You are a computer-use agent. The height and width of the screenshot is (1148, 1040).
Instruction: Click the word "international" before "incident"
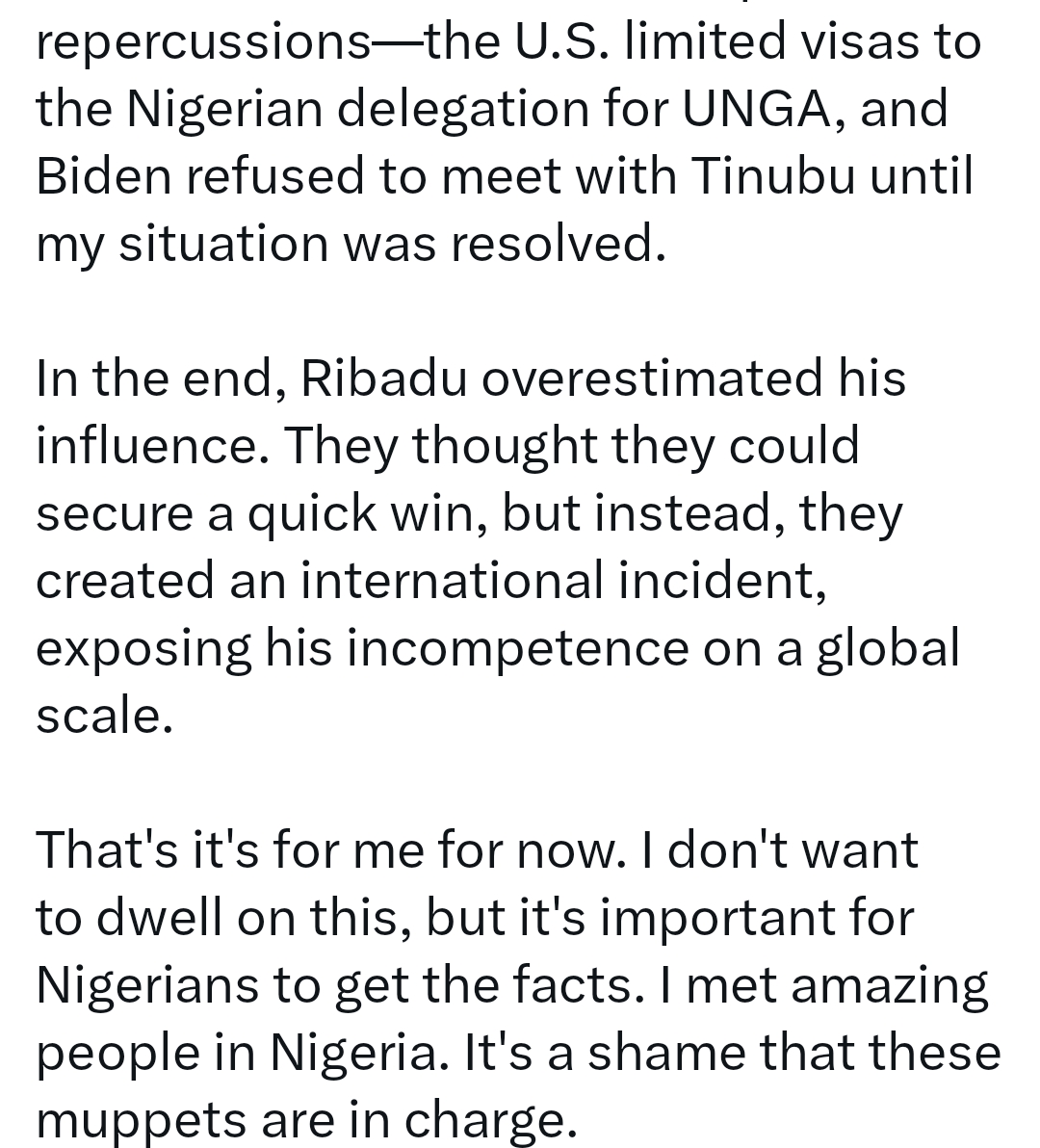click(453, 580)
